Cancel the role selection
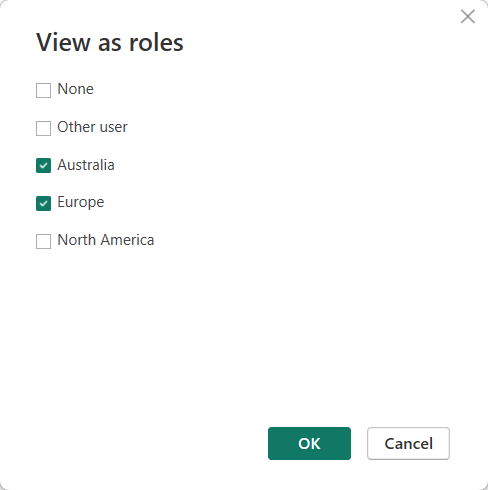 tap(408, 443)
